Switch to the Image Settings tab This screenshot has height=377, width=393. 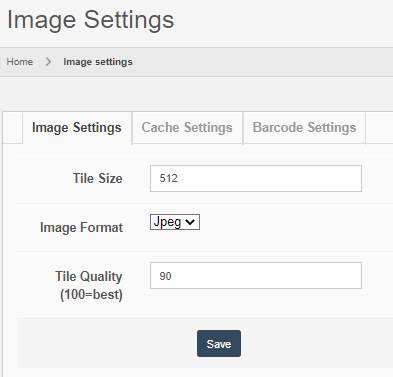point(77,128)
